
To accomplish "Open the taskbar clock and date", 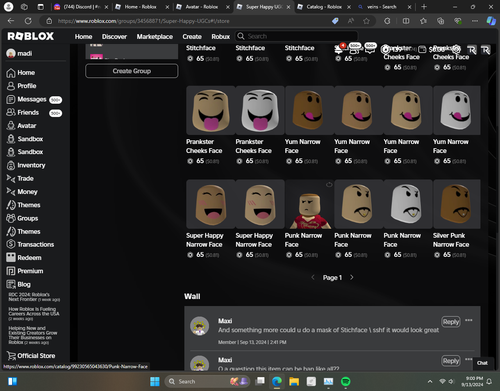I will pos(472,381).
